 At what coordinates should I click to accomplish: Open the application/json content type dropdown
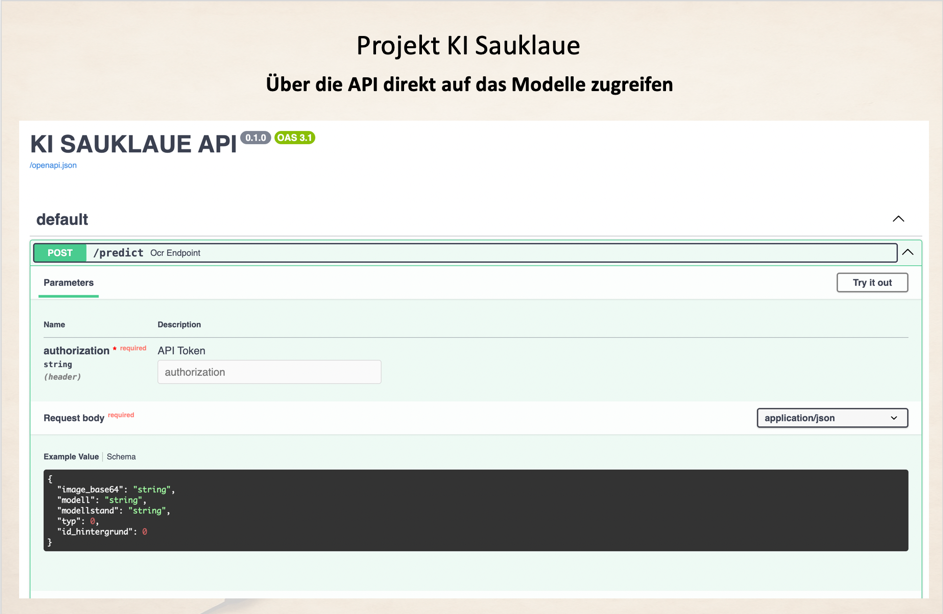[x=832, y=418]
